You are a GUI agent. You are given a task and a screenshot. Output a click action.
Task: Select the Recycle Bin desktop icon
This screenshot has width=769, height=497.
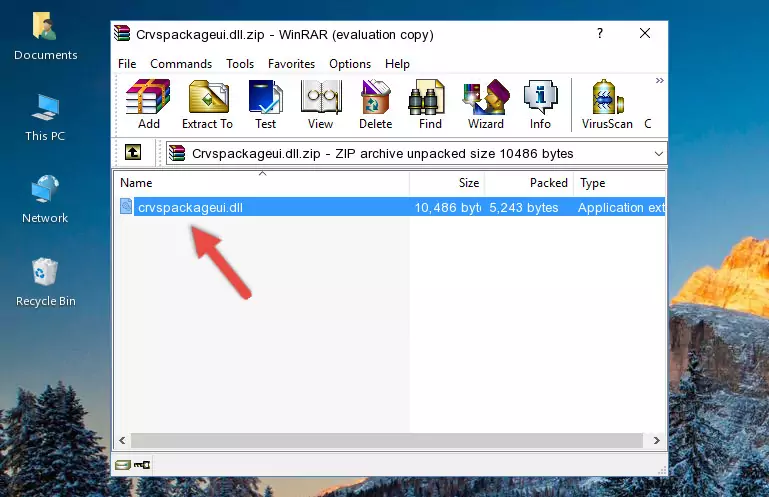click(46, 283)
